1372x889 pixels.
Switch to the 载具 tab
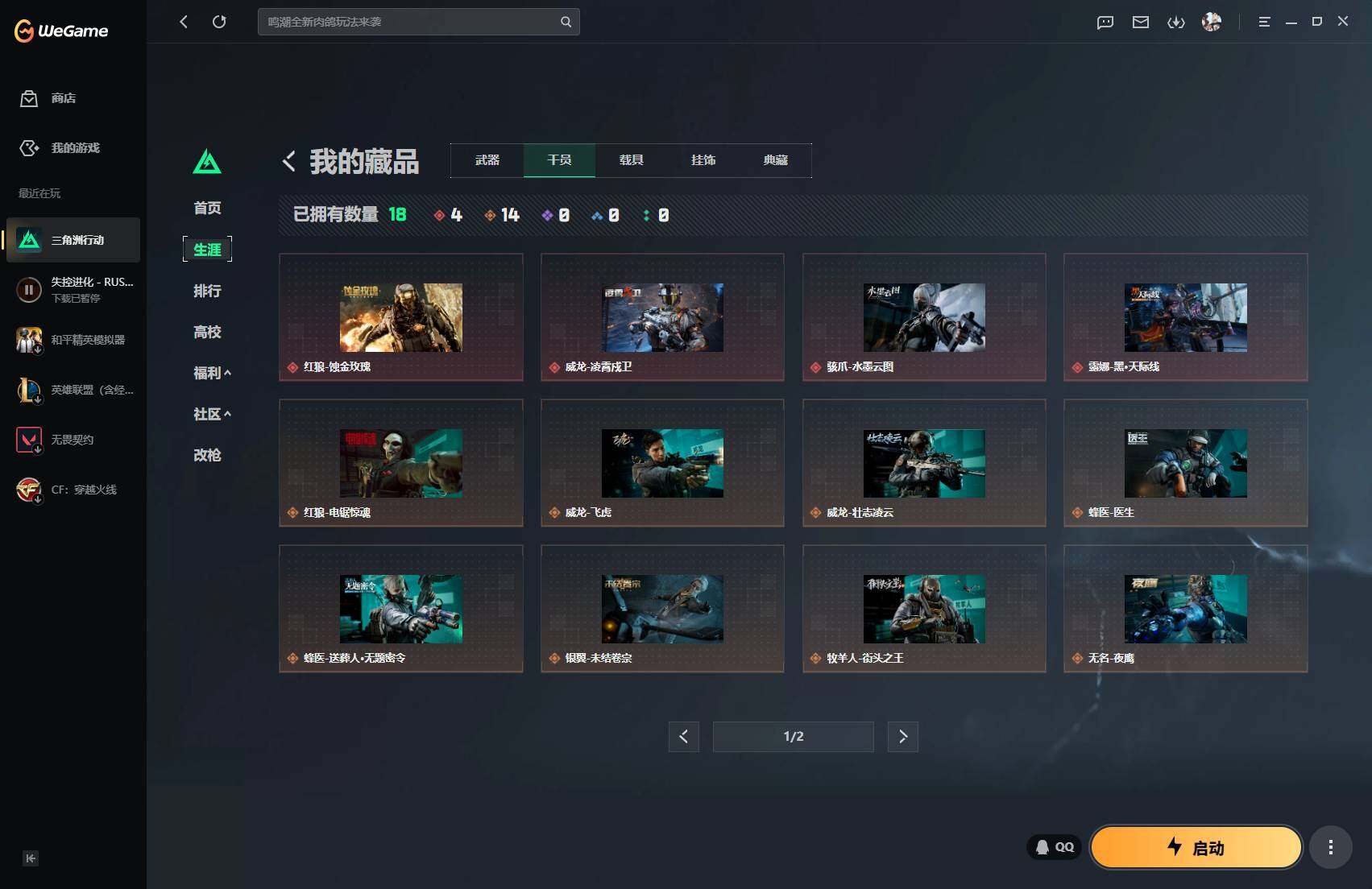631,160
